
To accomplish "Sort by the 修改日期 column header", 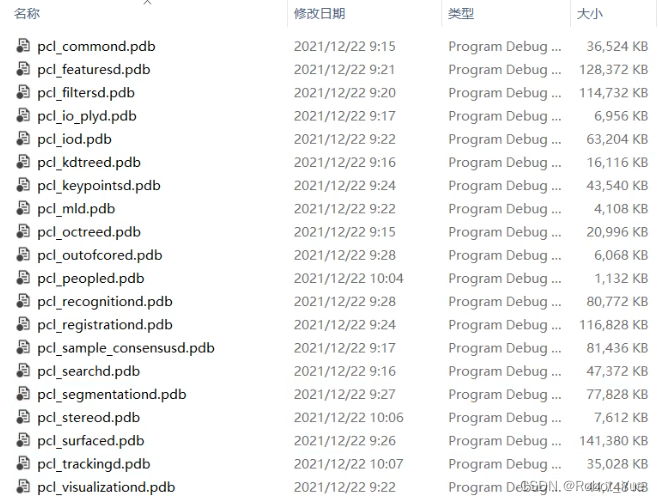I will 319,13.
